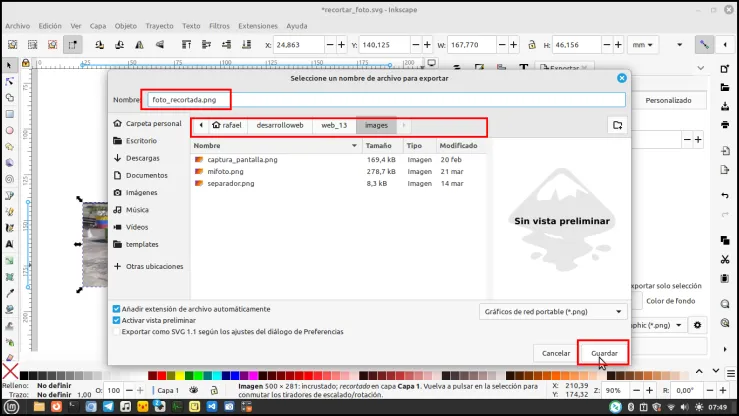Click the Paste clipboard icon
This screenshot has width=739, height=416.
pos(725,278)
